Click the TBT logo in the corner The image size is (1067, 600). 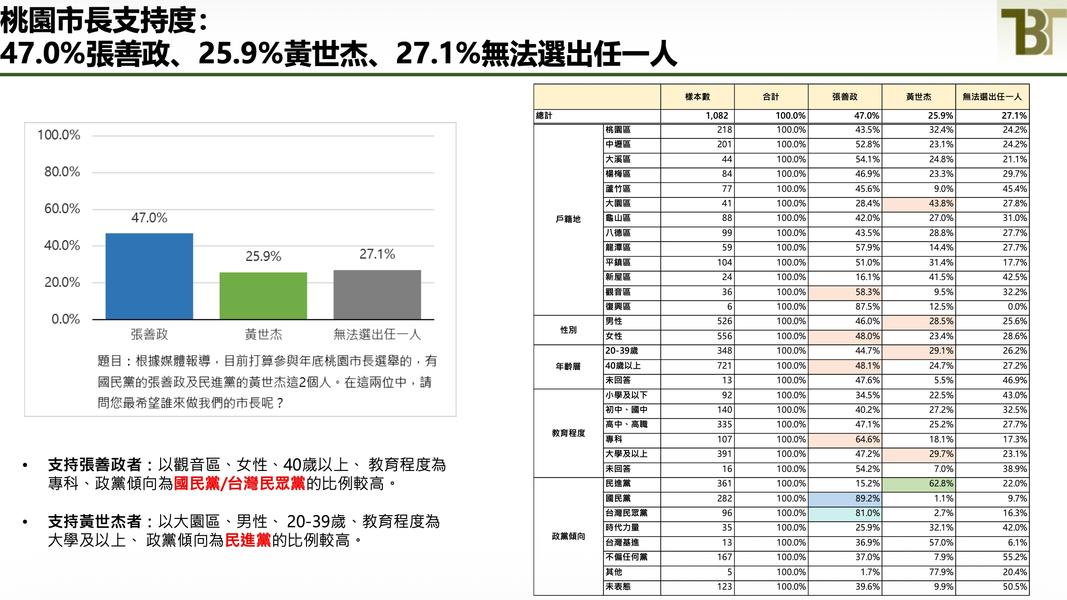(1033, 31)
